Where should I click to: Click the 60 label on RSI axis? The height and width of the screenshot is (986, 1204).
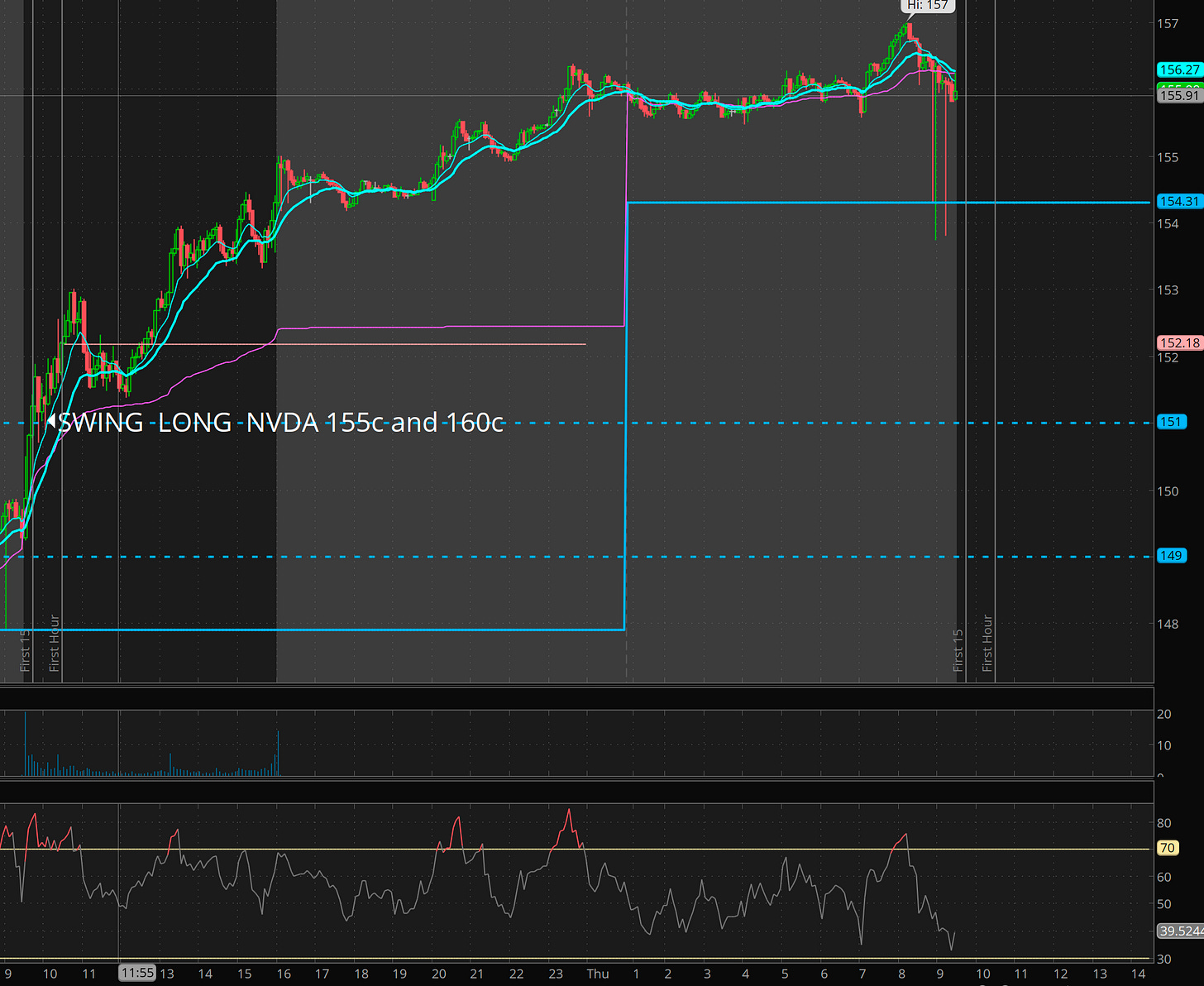click(1164, 877)
